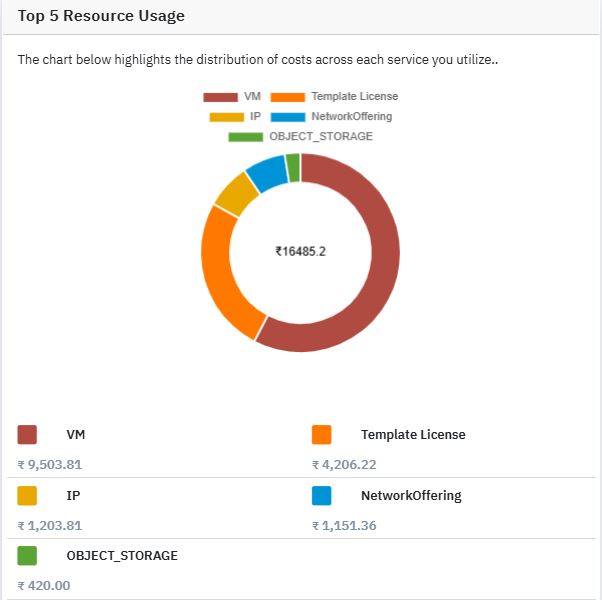Select Template License amount ₹ 4,206.22
This screenshot has height=600, width=602.
point(344,465)
